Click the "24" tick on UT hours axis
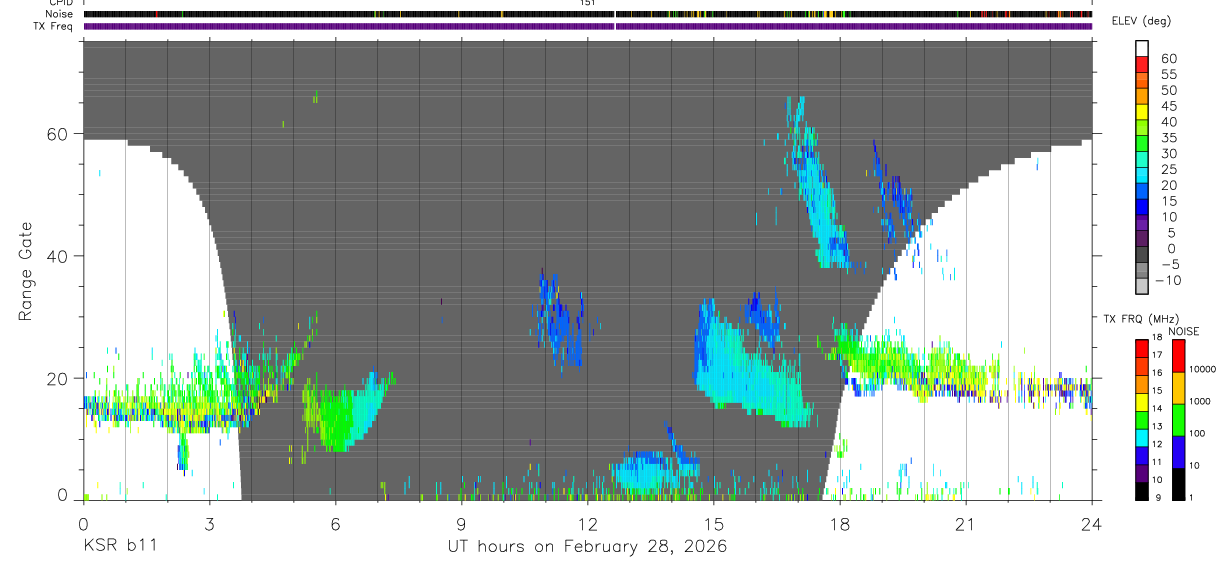The height and width of the screenshot is (567, 1228). pos(1092,523)
